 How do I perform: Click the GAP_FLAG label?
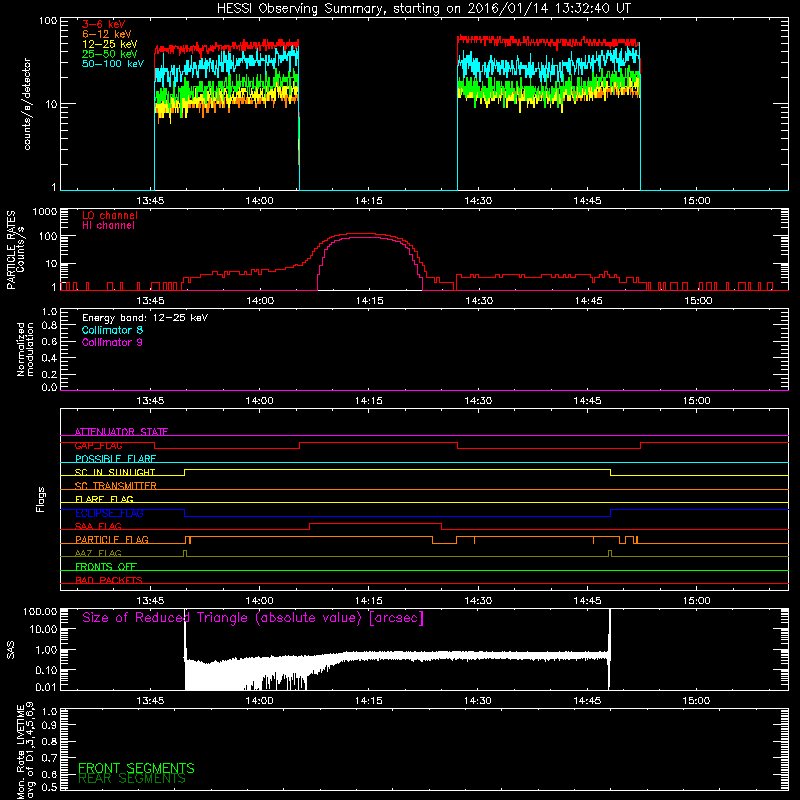tap(98, 445)
